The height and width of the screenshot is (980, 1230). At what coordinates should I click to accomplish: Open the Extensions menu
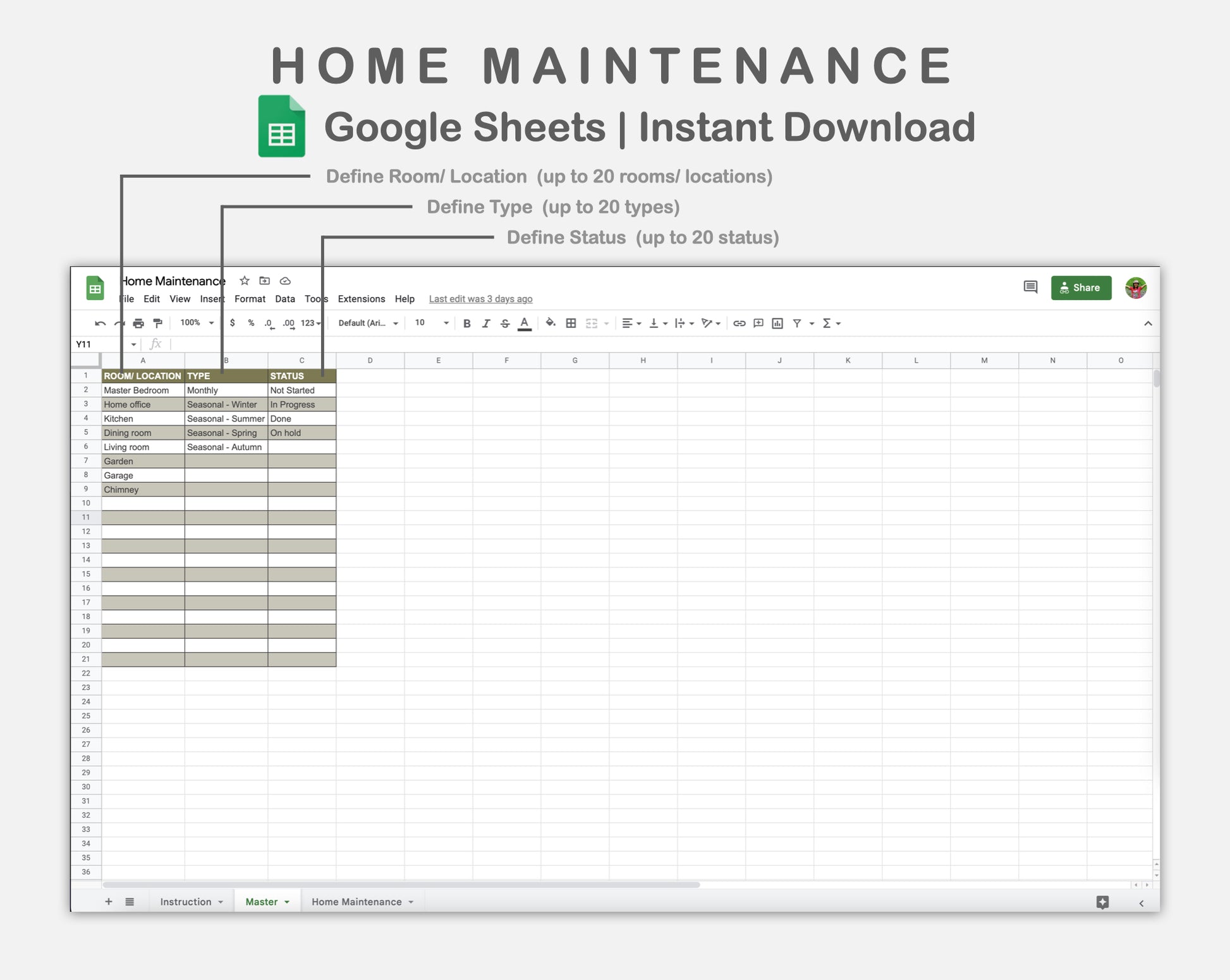tap(361, 299)
